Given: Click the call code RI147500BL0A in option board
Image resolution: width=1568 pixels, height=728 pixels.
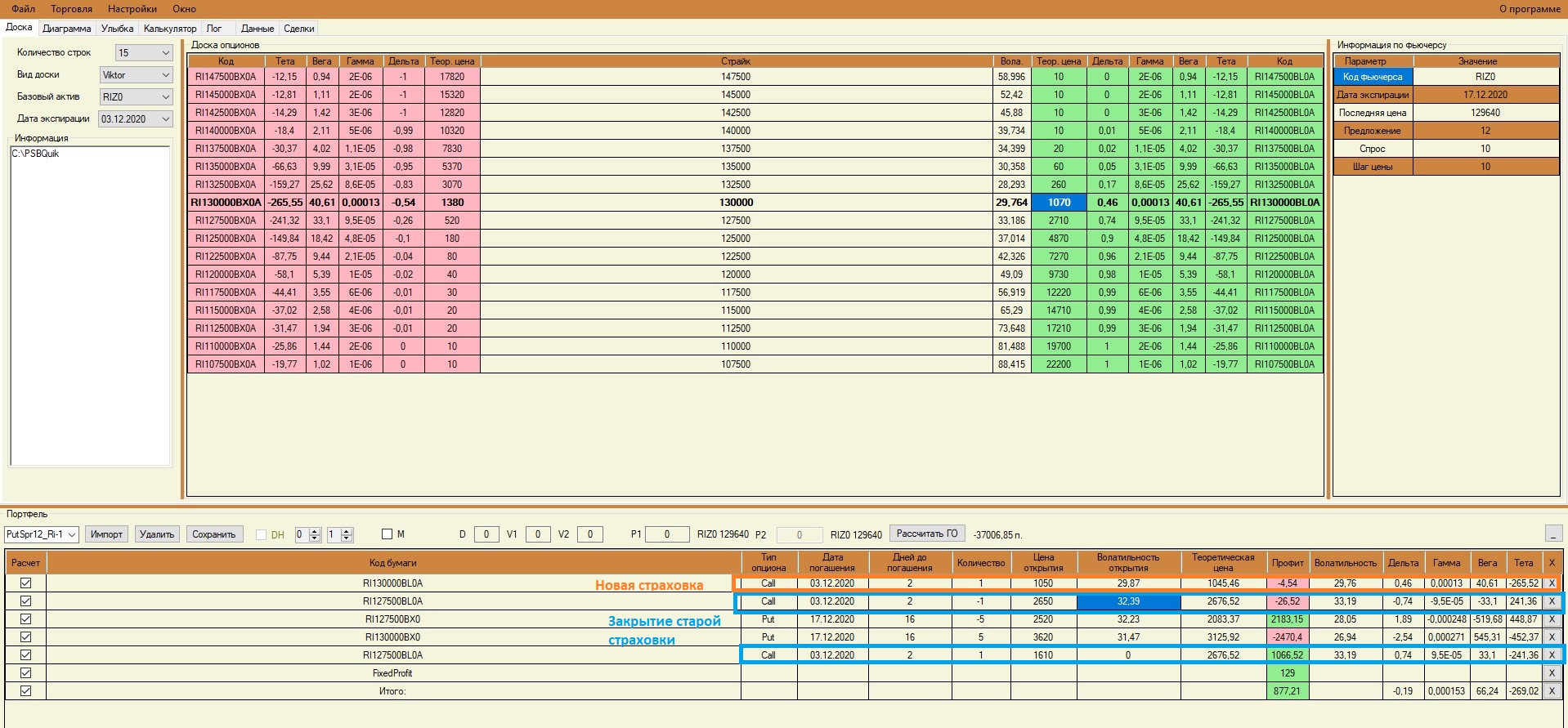Looking at the screenshot, I should [1285, 77].
